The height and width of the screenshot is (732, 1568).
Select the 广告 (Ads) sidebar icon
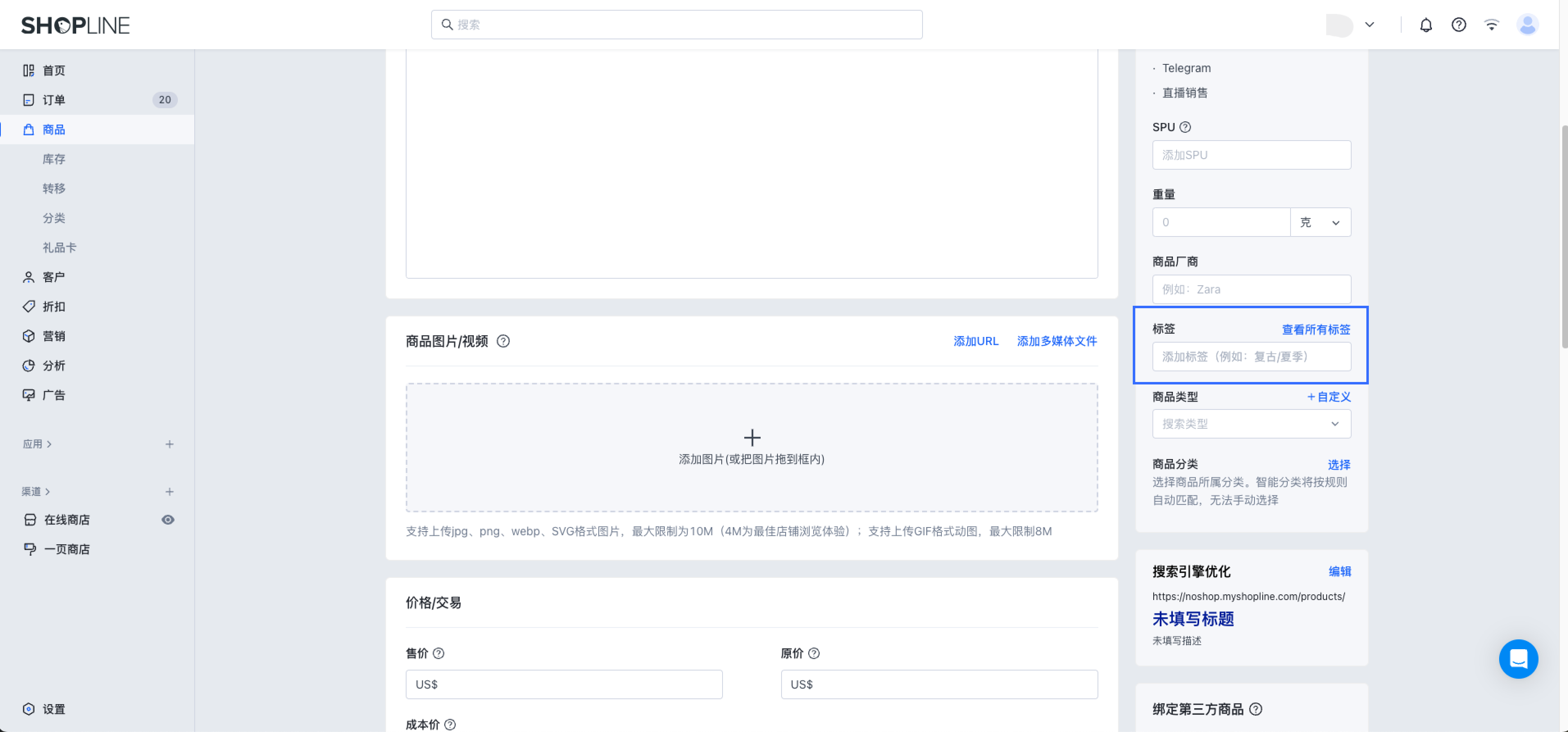pos(29,395)
